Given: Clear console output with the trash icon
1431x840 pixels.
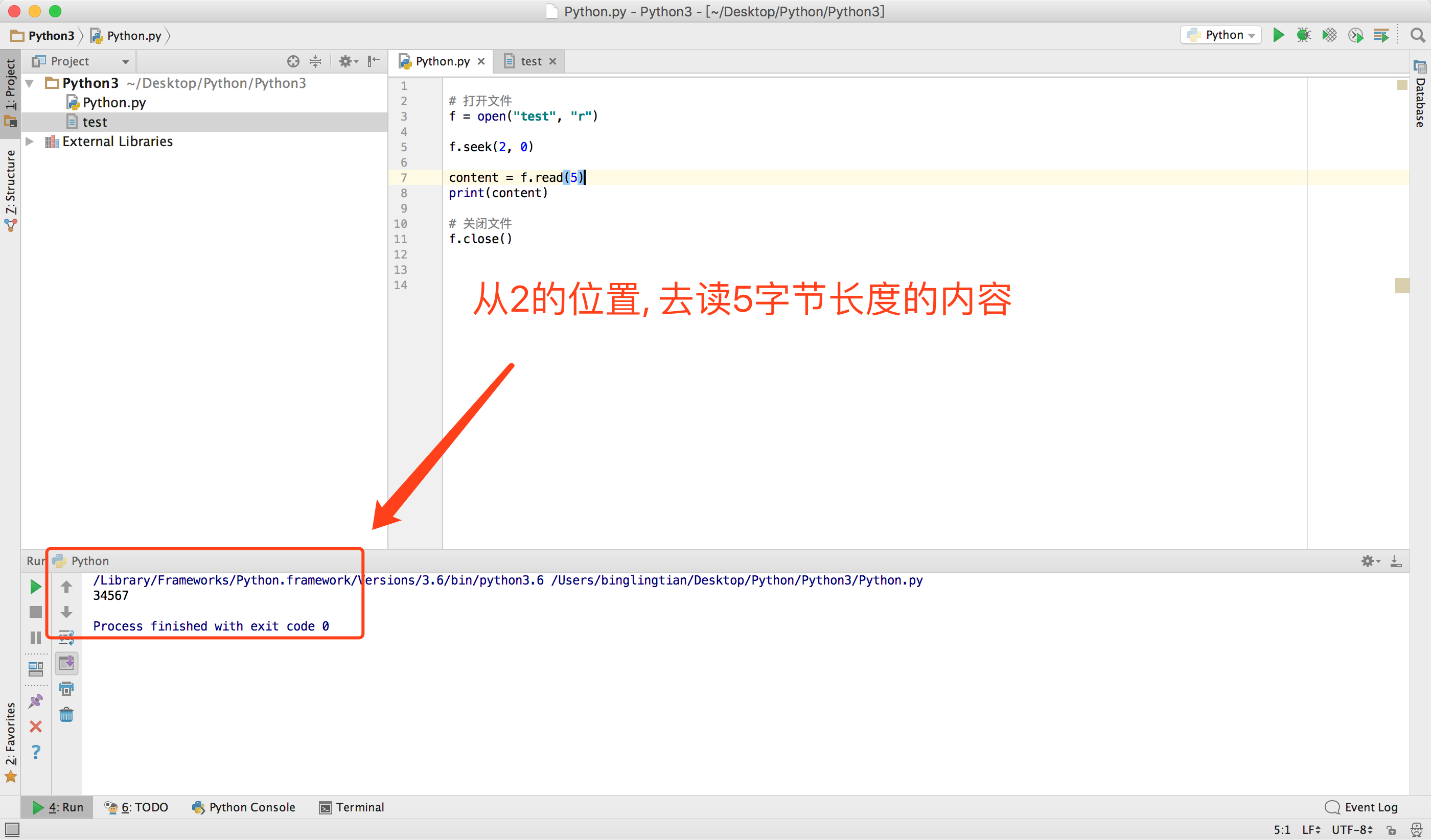Looking at the screenshot, I should [x=66, y=715].
